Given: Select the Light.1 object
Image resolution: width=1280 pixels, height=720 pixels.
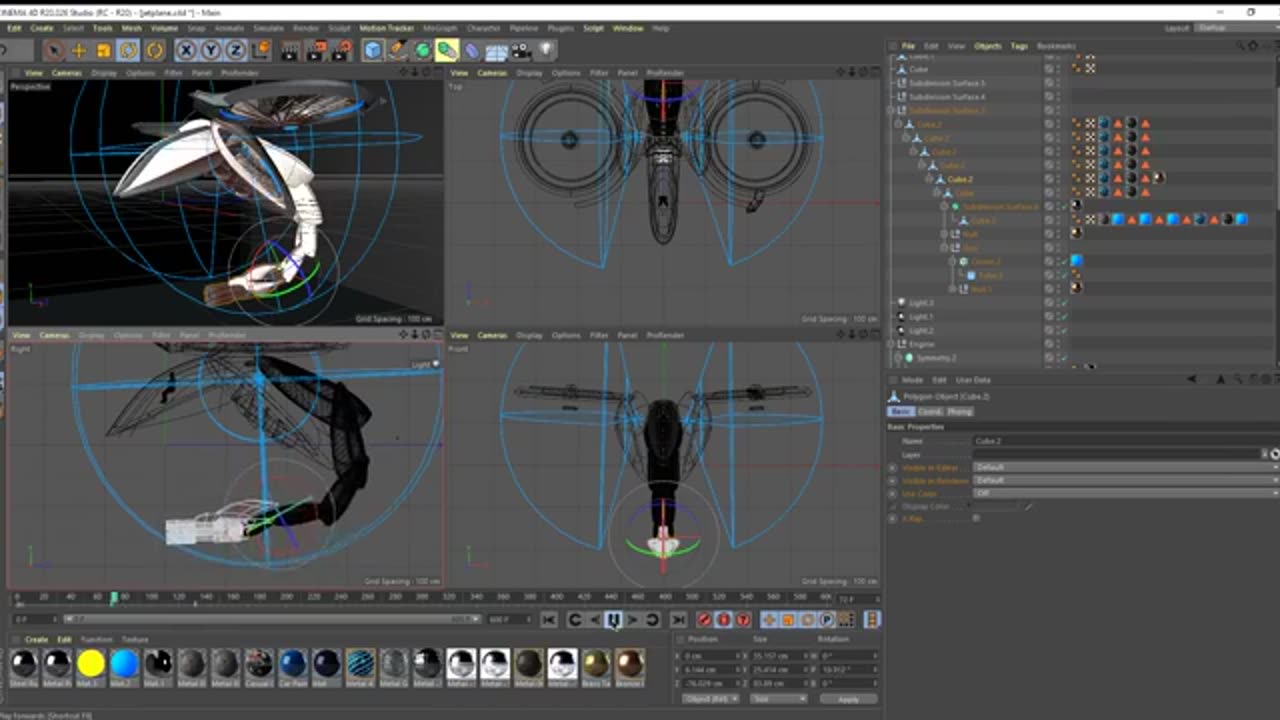Looking at the screenshot, I should coord(921,316).
